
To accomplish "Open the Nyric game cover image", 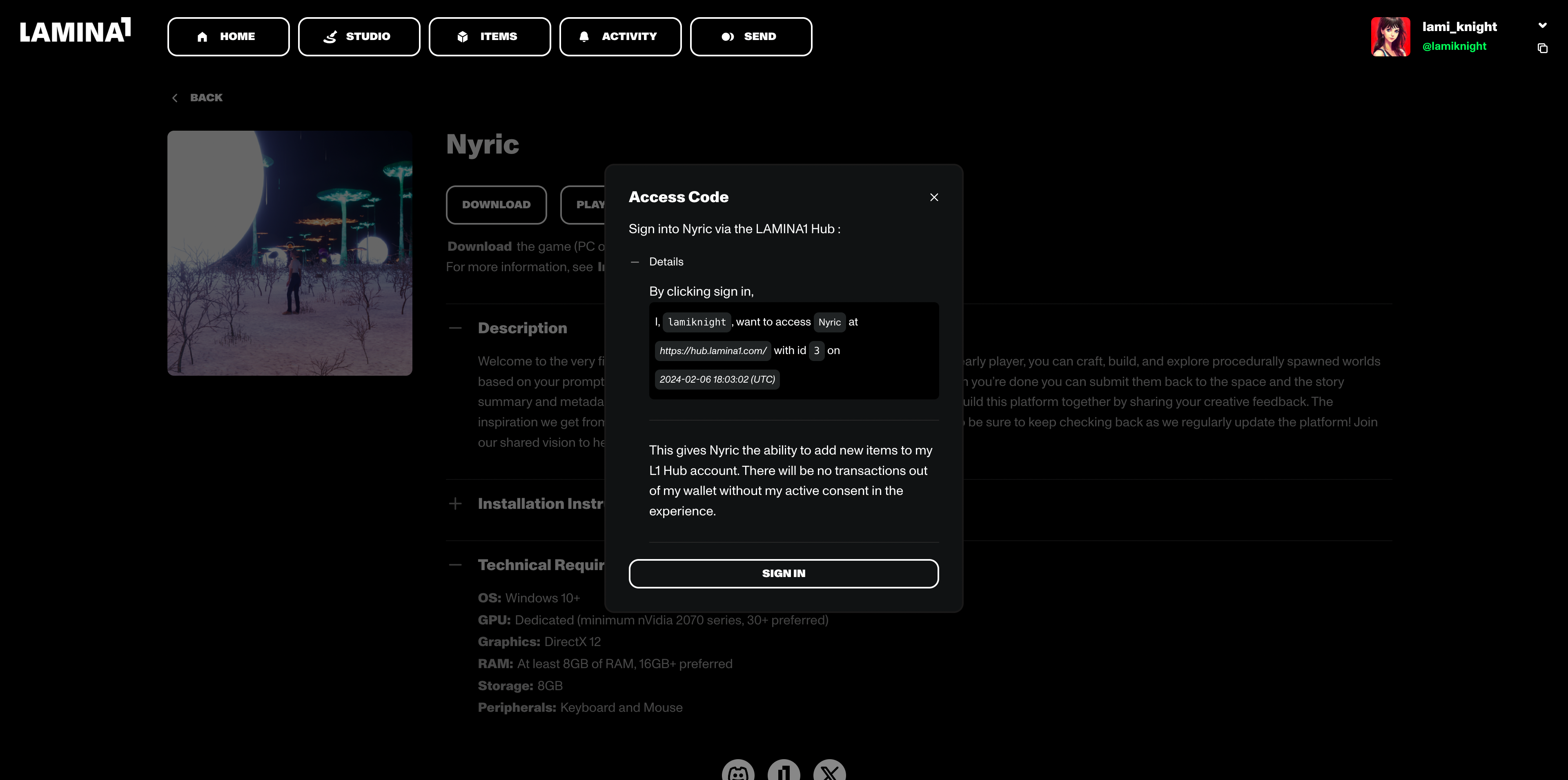I will coord(290,253).
